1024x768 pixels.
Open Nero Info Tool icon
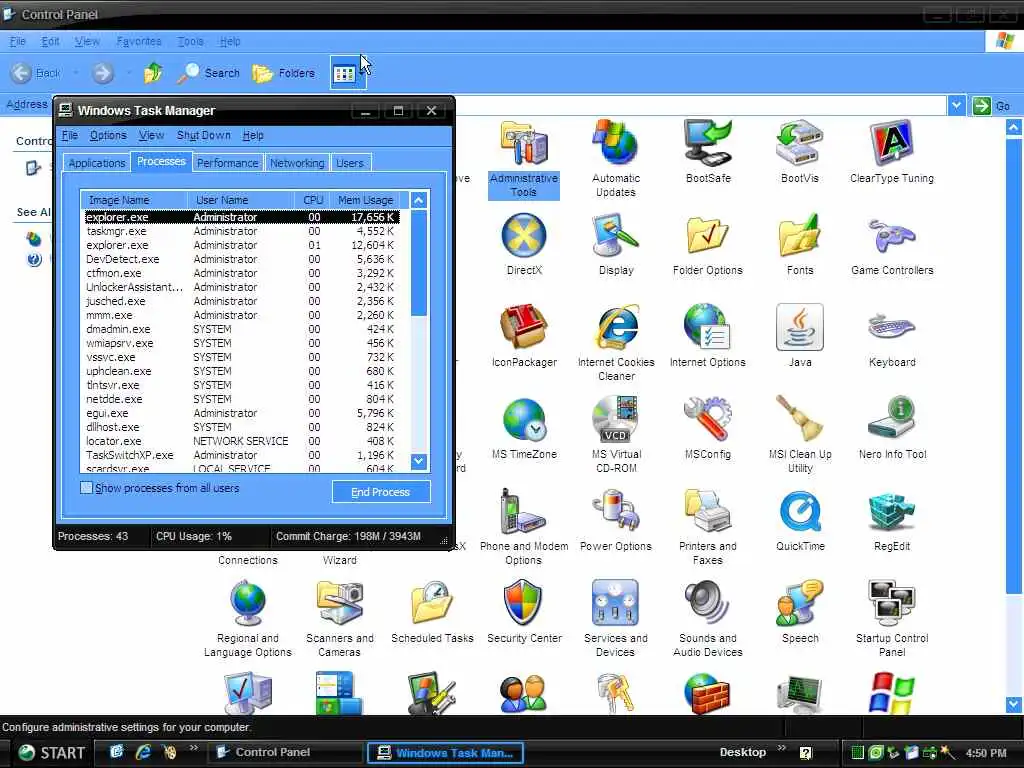pyautogui.click(x=892, y=428)
